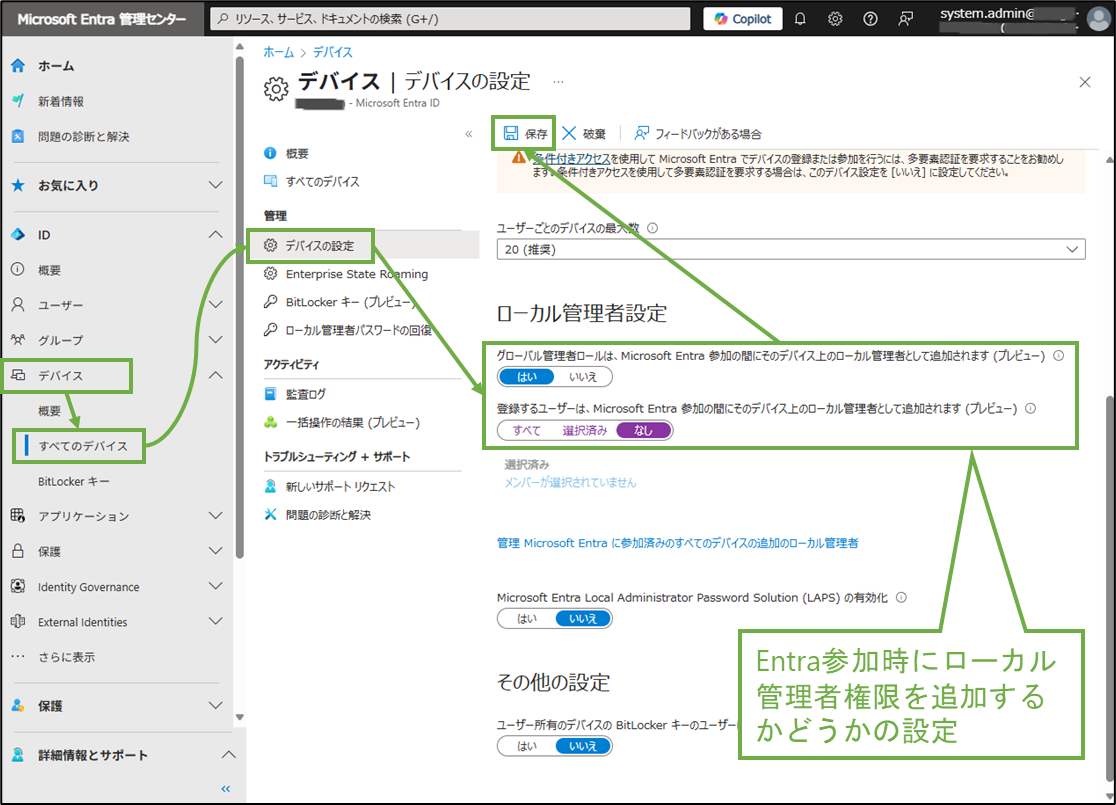This screenshot has width=1116, height=805.
Task: Set BitLocker キー user setting to はい
Action: pos(527,746)
